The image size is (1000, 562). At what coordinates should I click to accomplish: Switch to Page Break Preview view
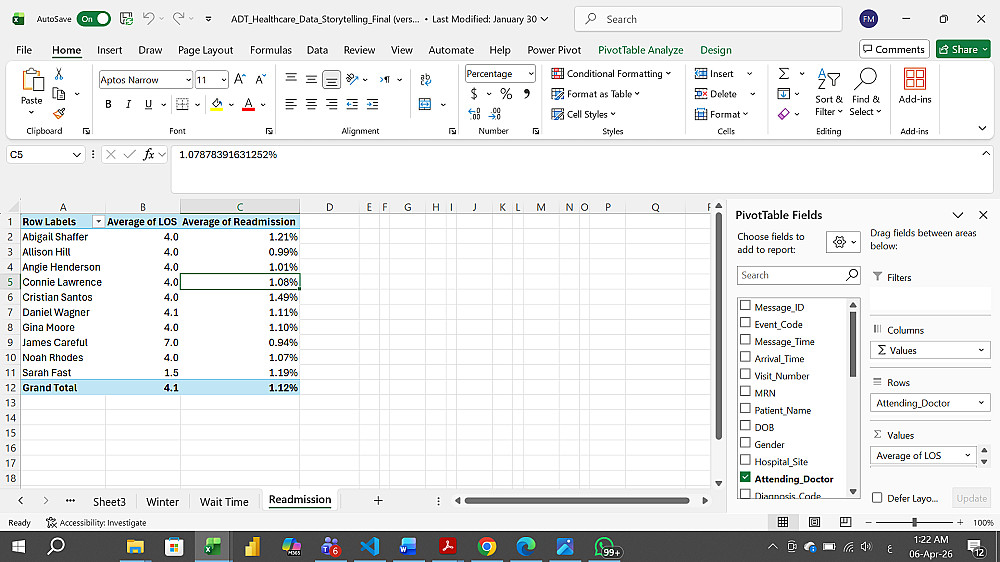click(x=845, y=522)
